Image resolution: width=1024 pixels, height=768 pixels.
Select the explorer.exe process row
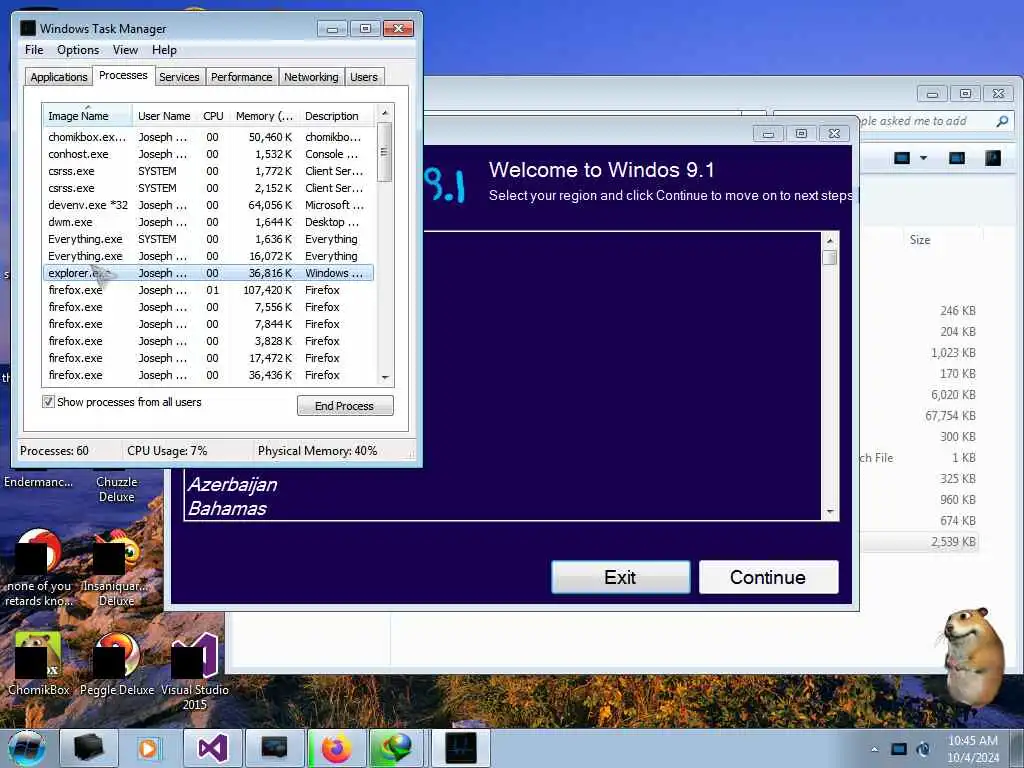coord(208,273)
